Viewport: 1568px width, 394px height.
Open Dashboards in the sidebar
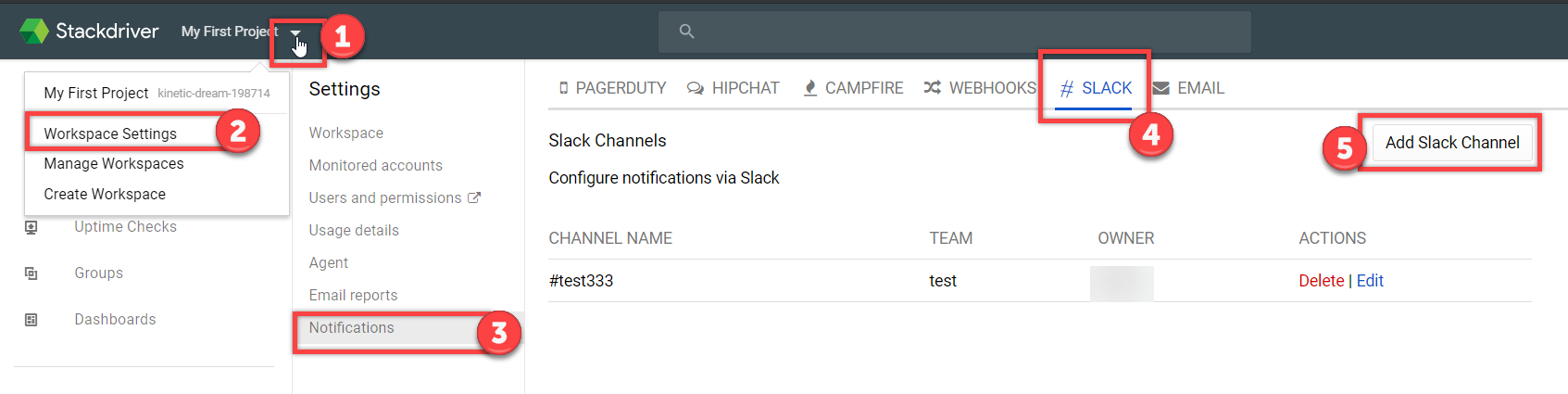pyautogui.click(x=115, y=319)
